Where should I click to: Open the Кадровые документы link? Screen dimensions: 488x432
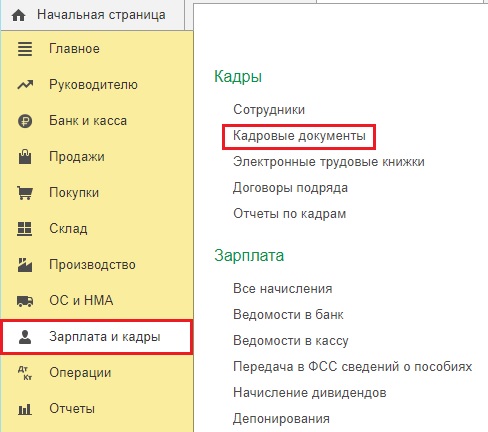[299, 136]
